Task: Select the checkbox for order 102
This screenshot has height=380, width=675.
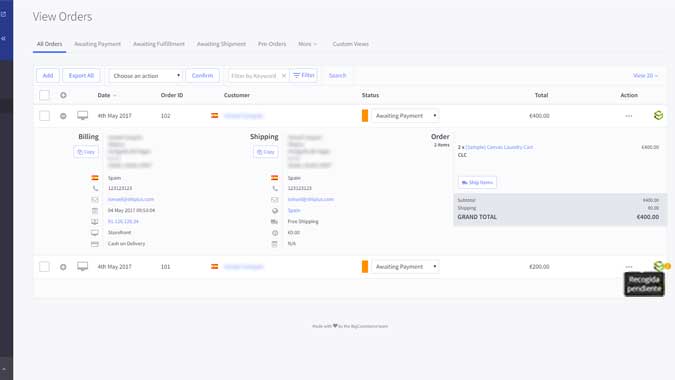Action: pos(44,116)
